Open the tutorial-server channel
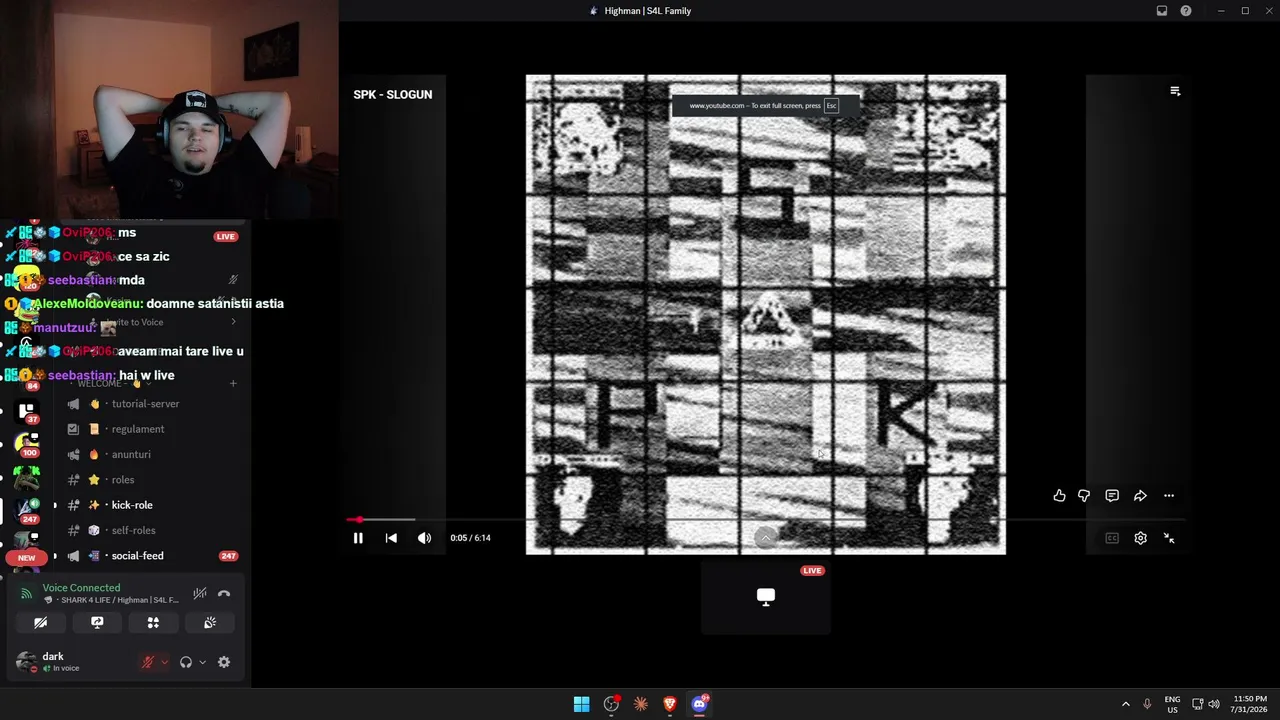 pyautogui.click(x=145, y=404)
